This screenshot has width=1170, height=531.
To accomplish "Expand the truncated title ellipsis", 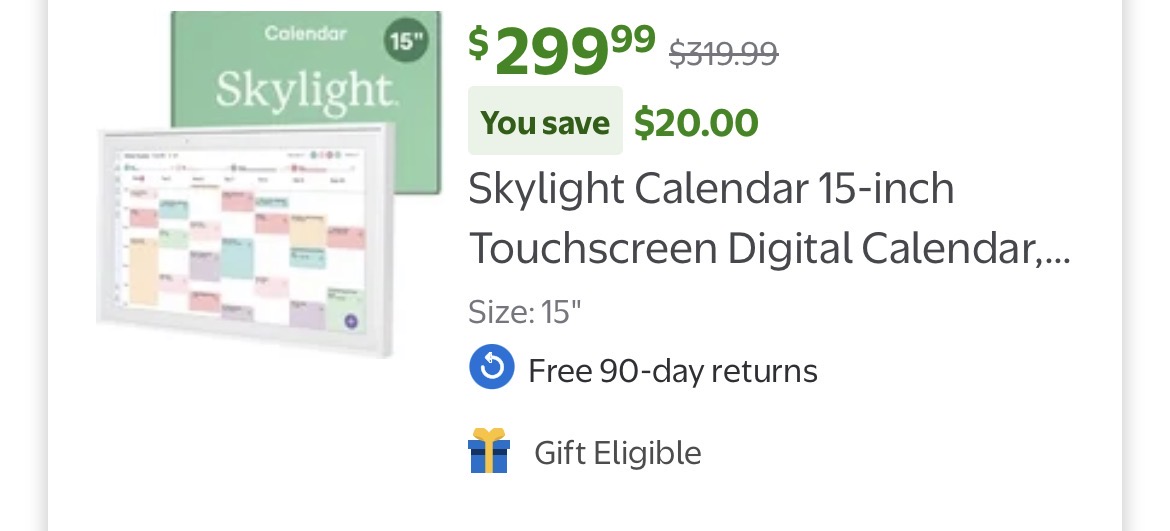I will 1058,249.
